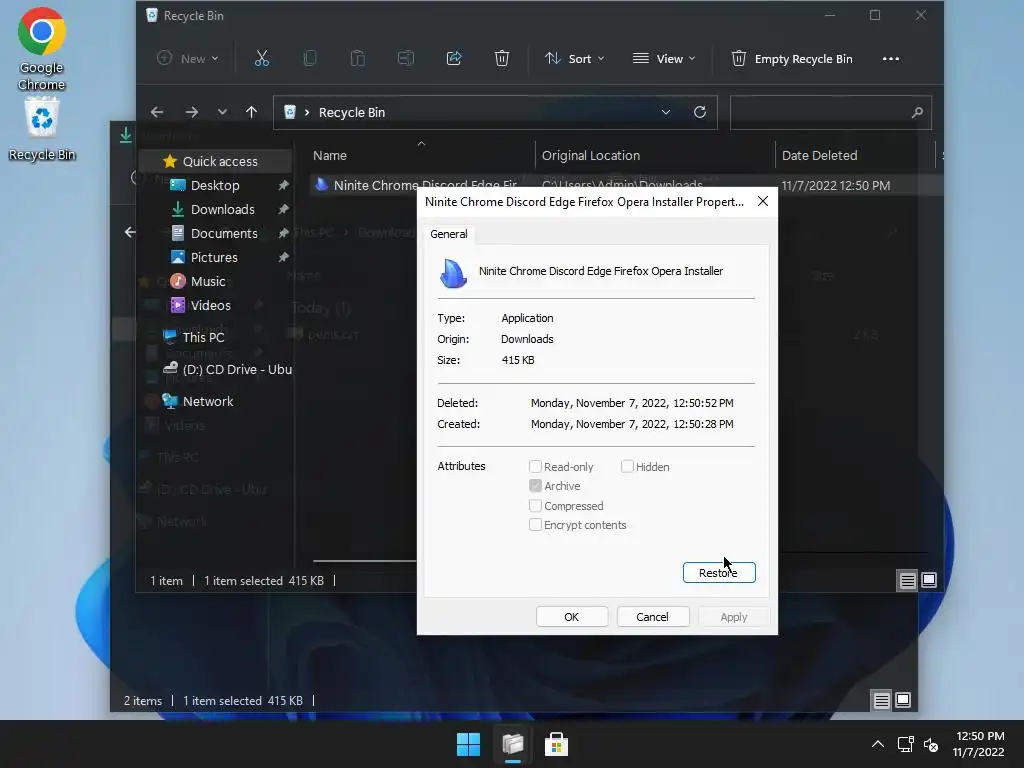Refresh the Recycle Bin view
Viewport: 1024px width, 768px height.
(699, 112)
